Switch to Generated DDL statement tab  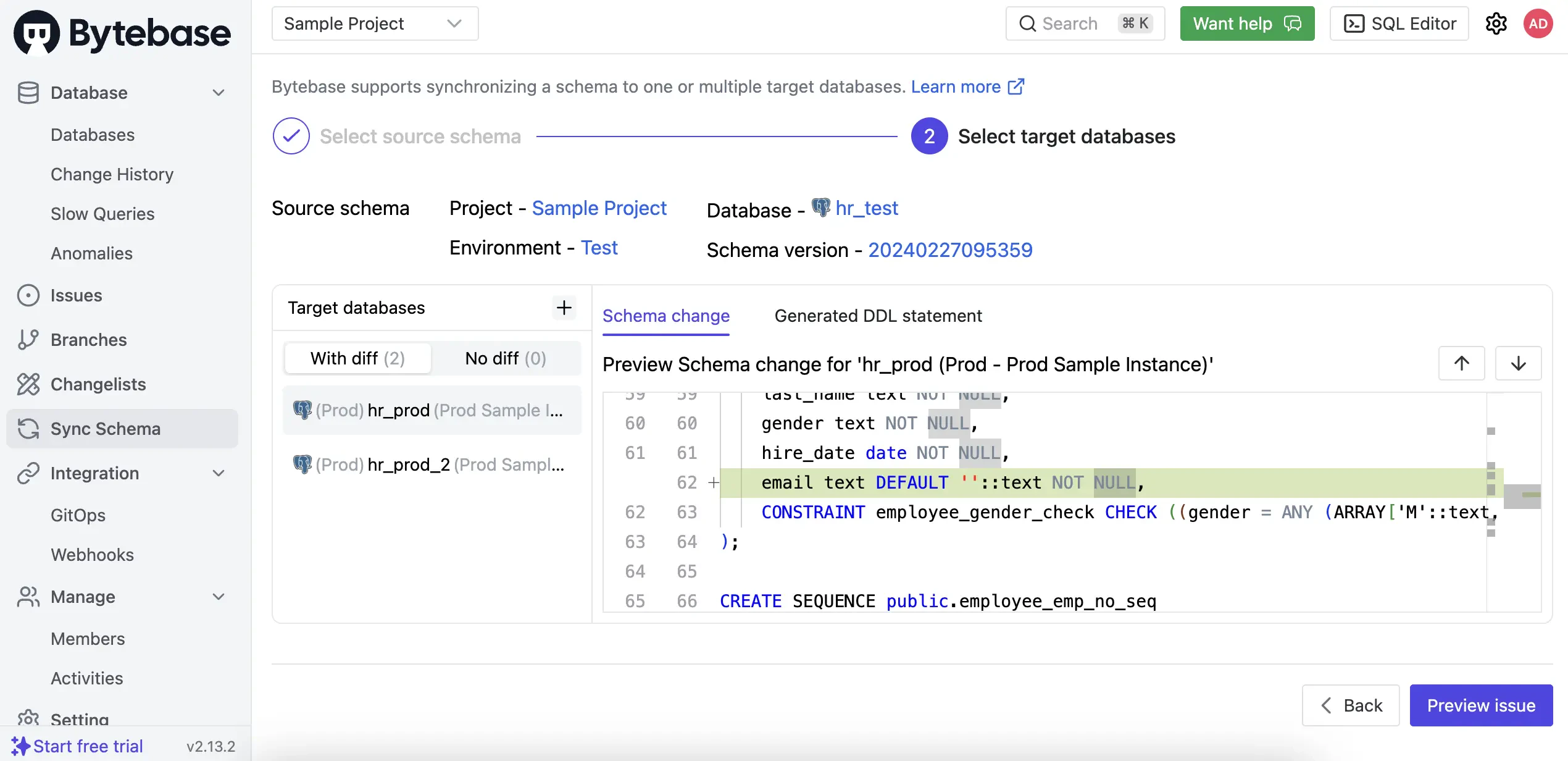pyautogui.click(x=878, y=316)
